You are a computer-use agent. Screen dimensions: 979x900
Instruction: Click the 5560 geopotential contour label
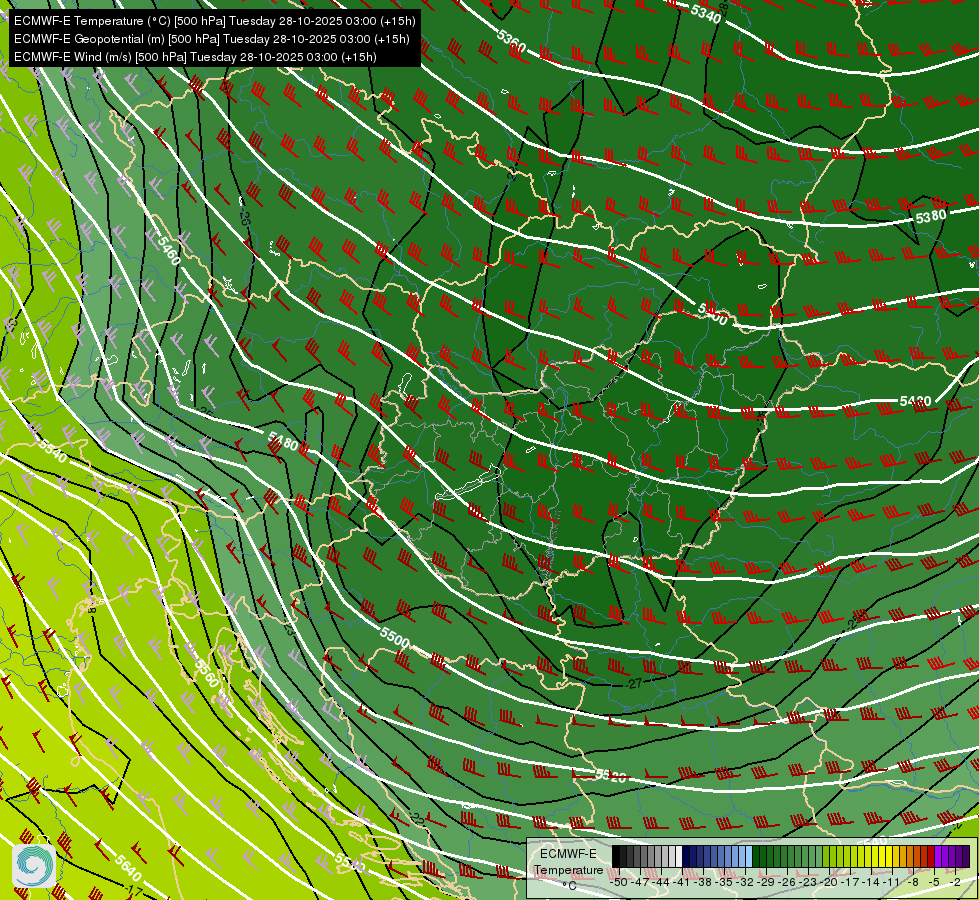207,673
